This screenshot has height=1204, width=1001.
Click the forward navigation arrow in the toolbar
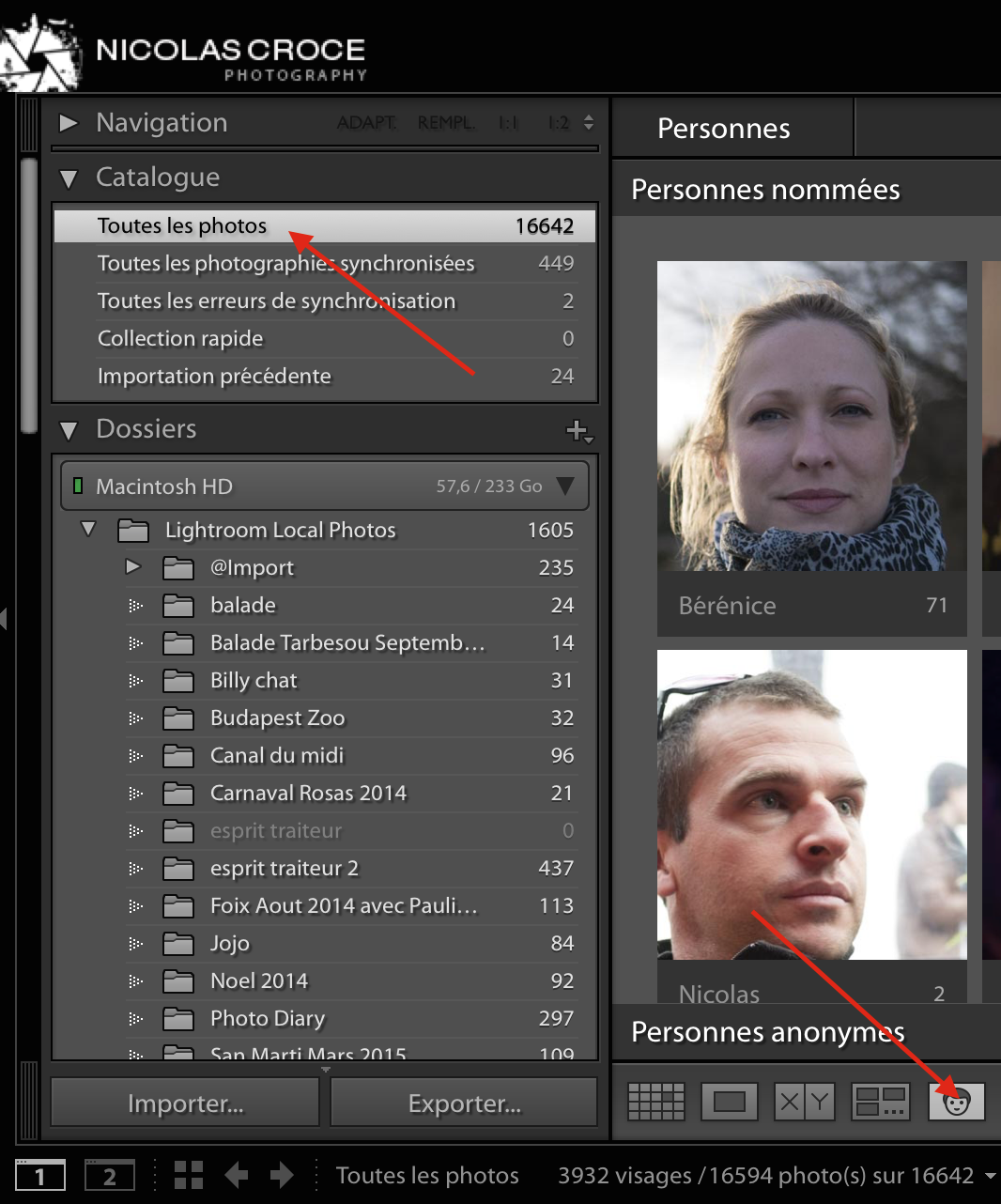[281, 1174]
